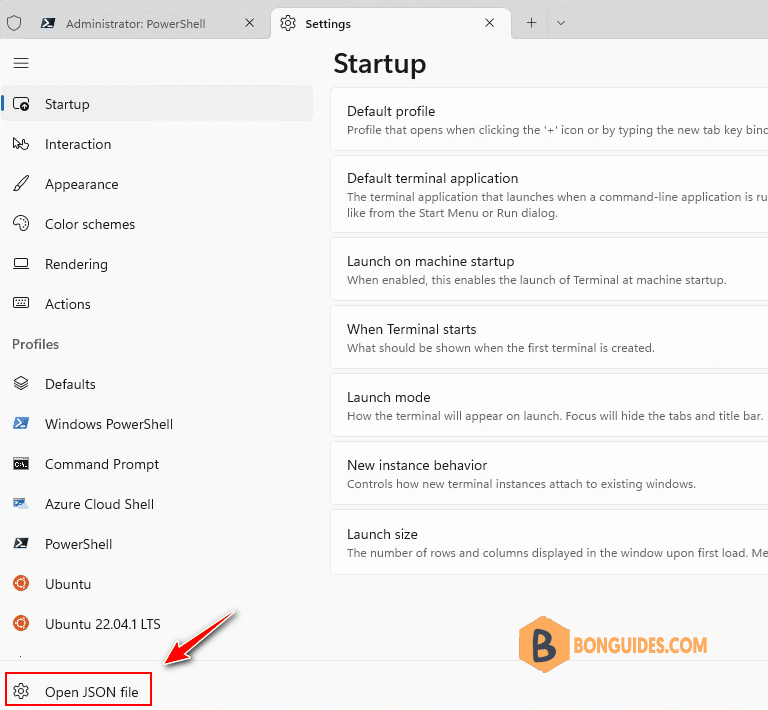Click the Startup sidebar icon
This screenshot has height=710, width=768.
tap(21, 104)
